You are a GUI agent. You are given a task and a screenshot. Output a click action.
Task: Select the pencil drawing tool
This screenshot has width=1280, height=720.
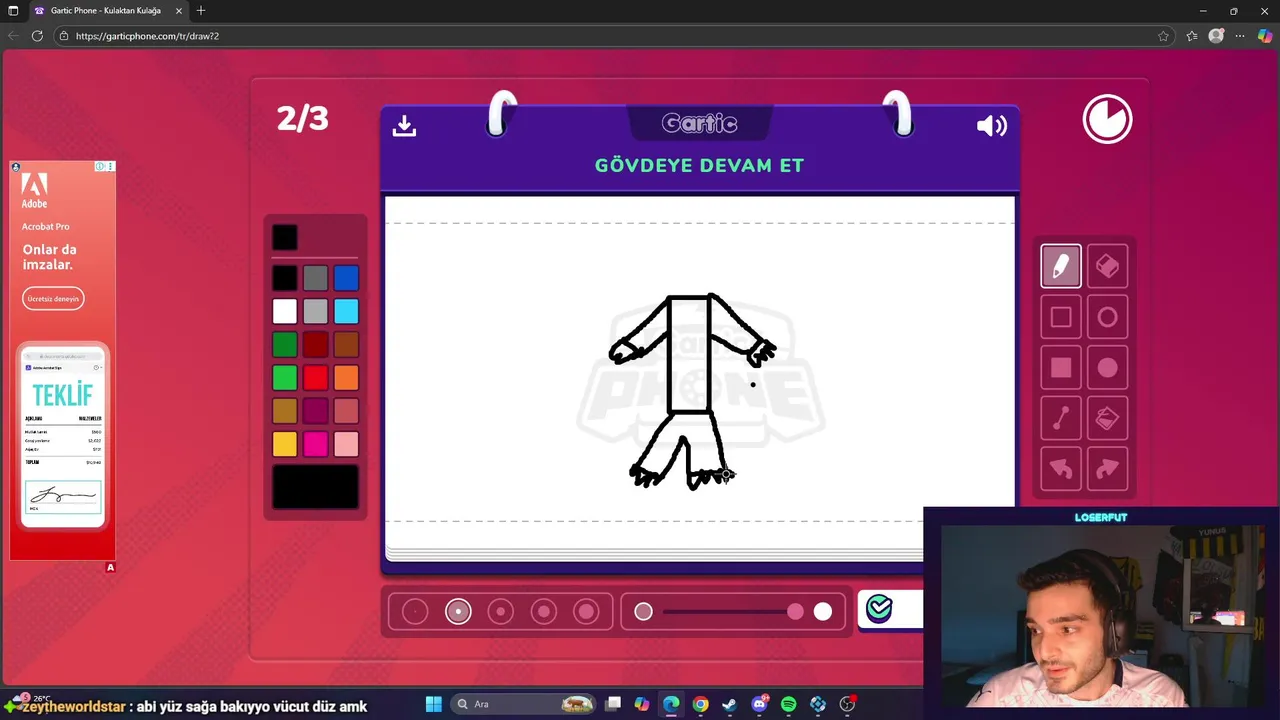point(1061,266)
